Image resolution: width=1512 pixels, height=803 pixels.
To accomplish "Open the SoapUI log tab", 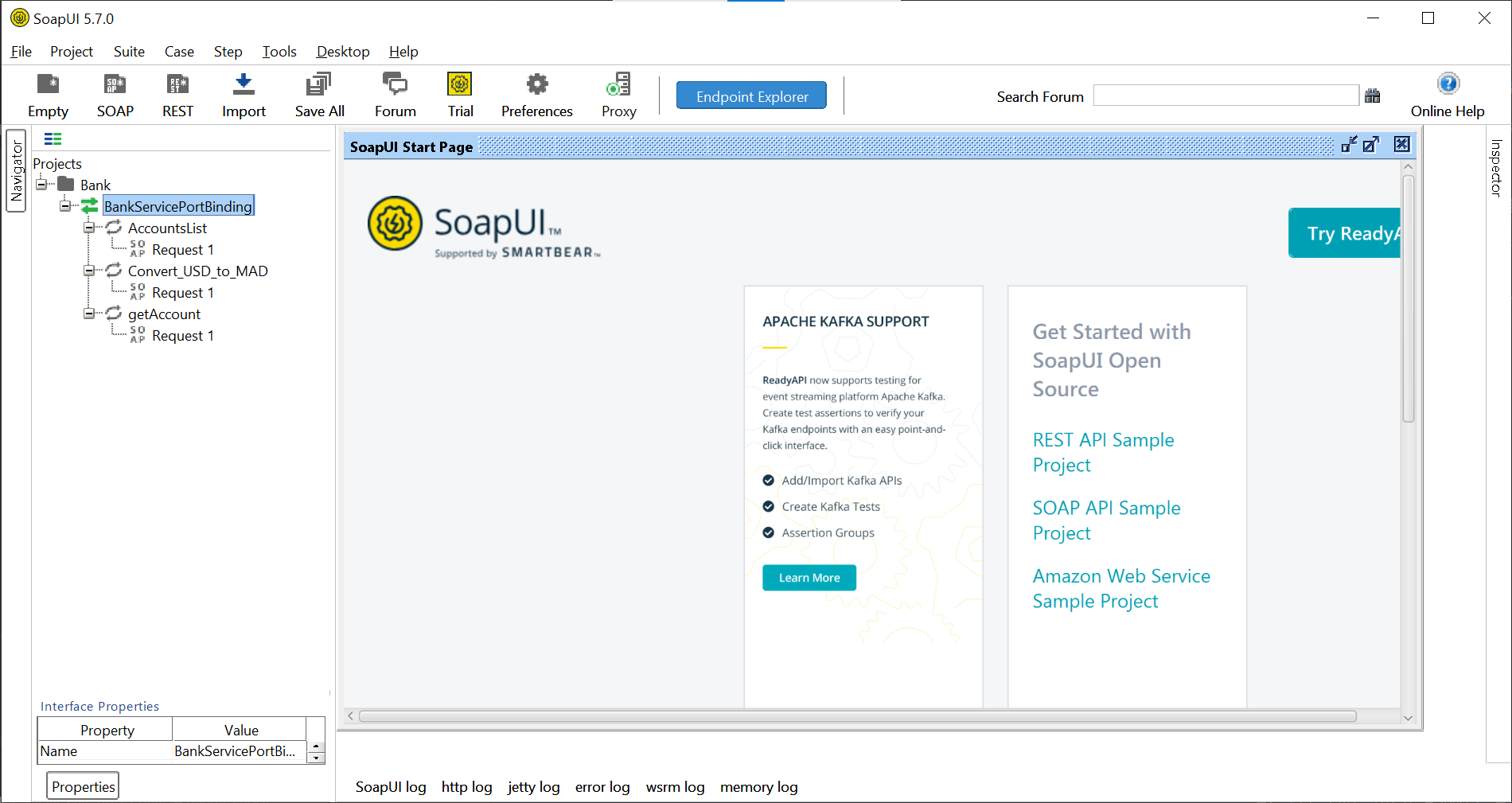I will (x=391, y=786).
